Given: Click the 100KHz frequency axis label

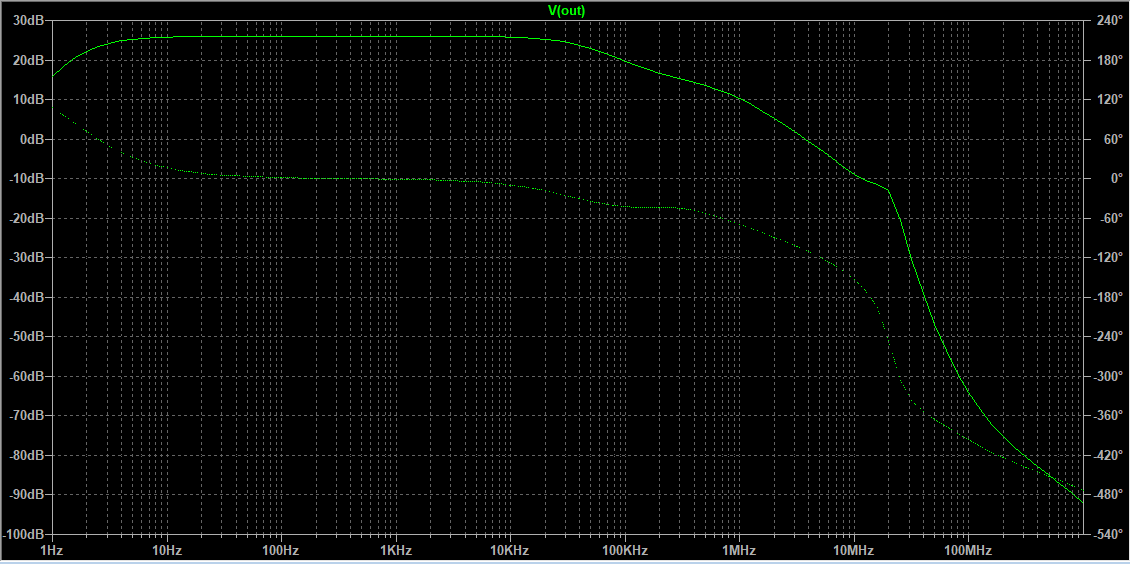Looking at the screenshot, I should [624, 551].
